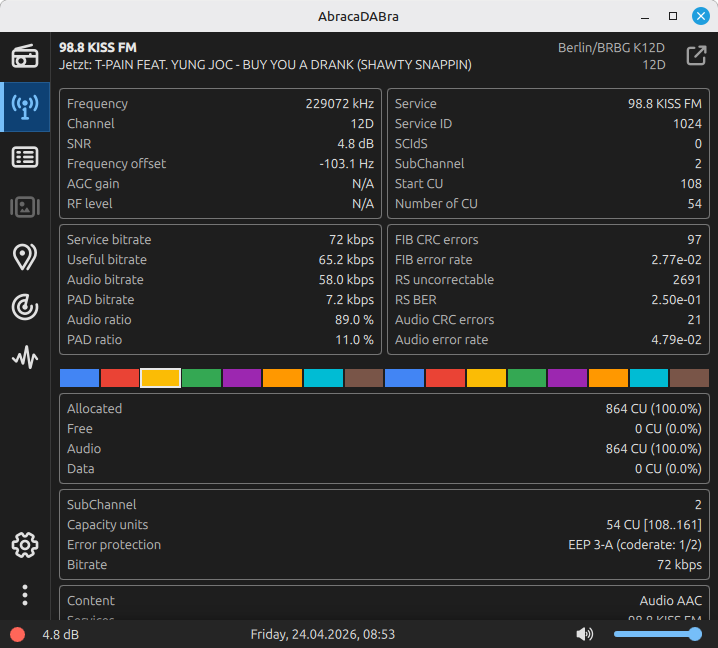
Task: Click the red status indicator dot
Action: tap(17, 634)
